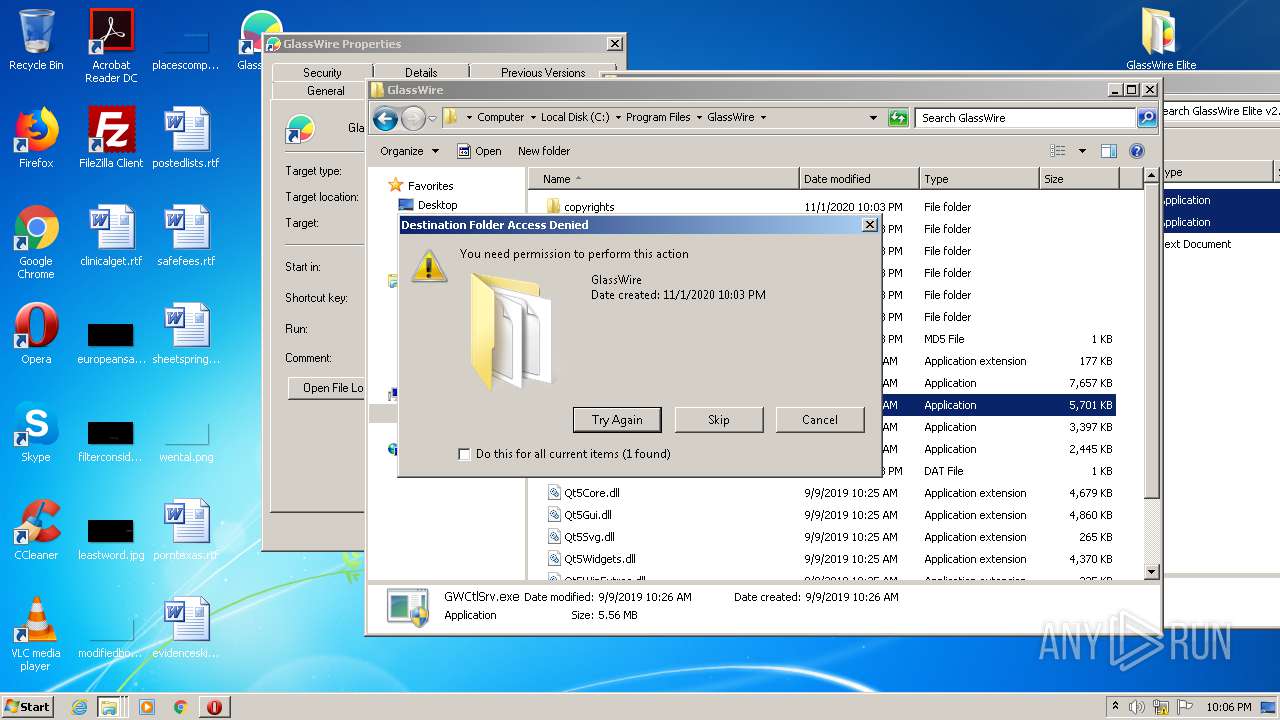
Task: Open address bar history dropdown
Action: click(x=873, y=118)
